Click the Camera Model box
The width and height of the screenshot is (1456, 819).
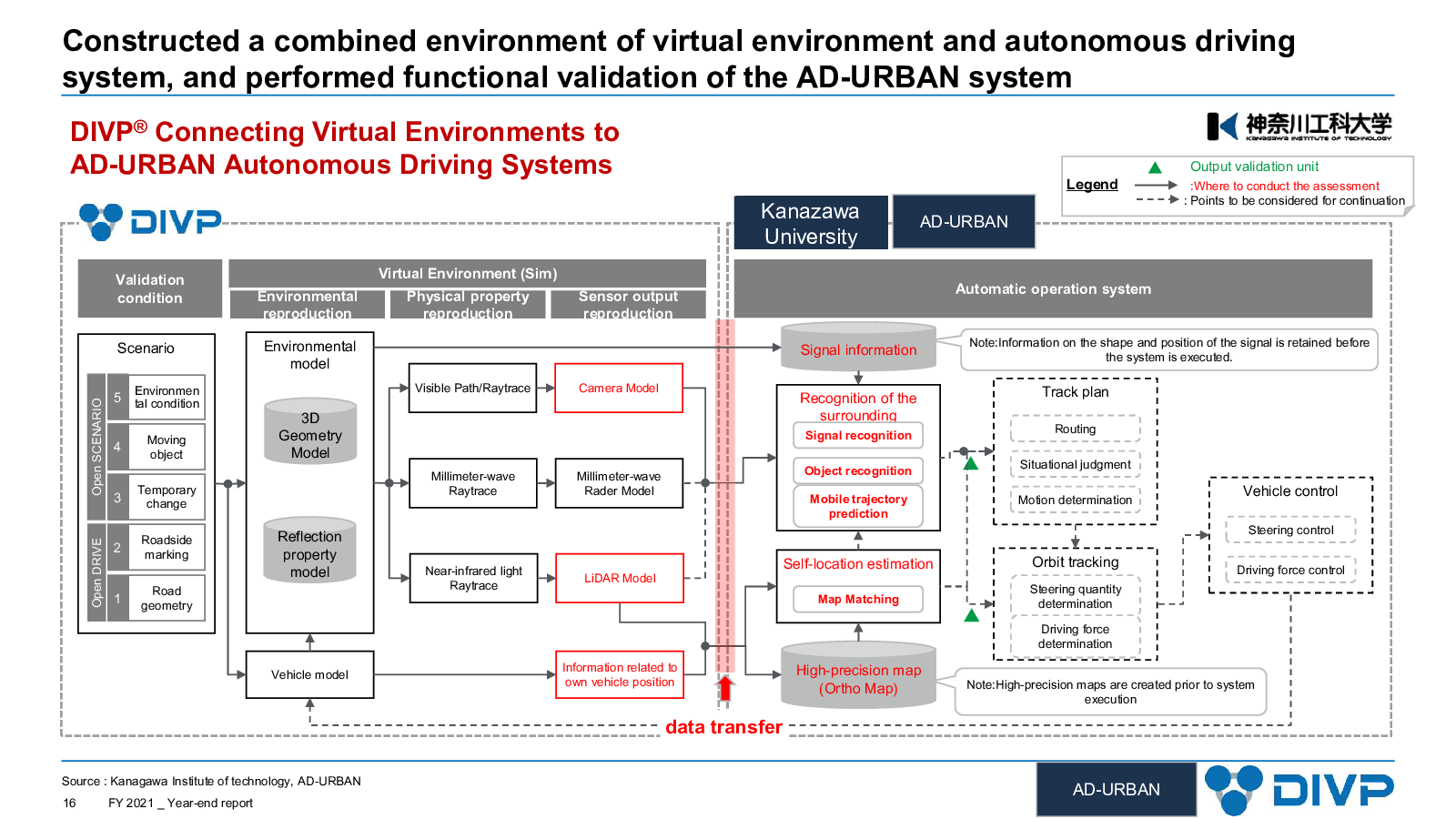click(x=619, y=388)
